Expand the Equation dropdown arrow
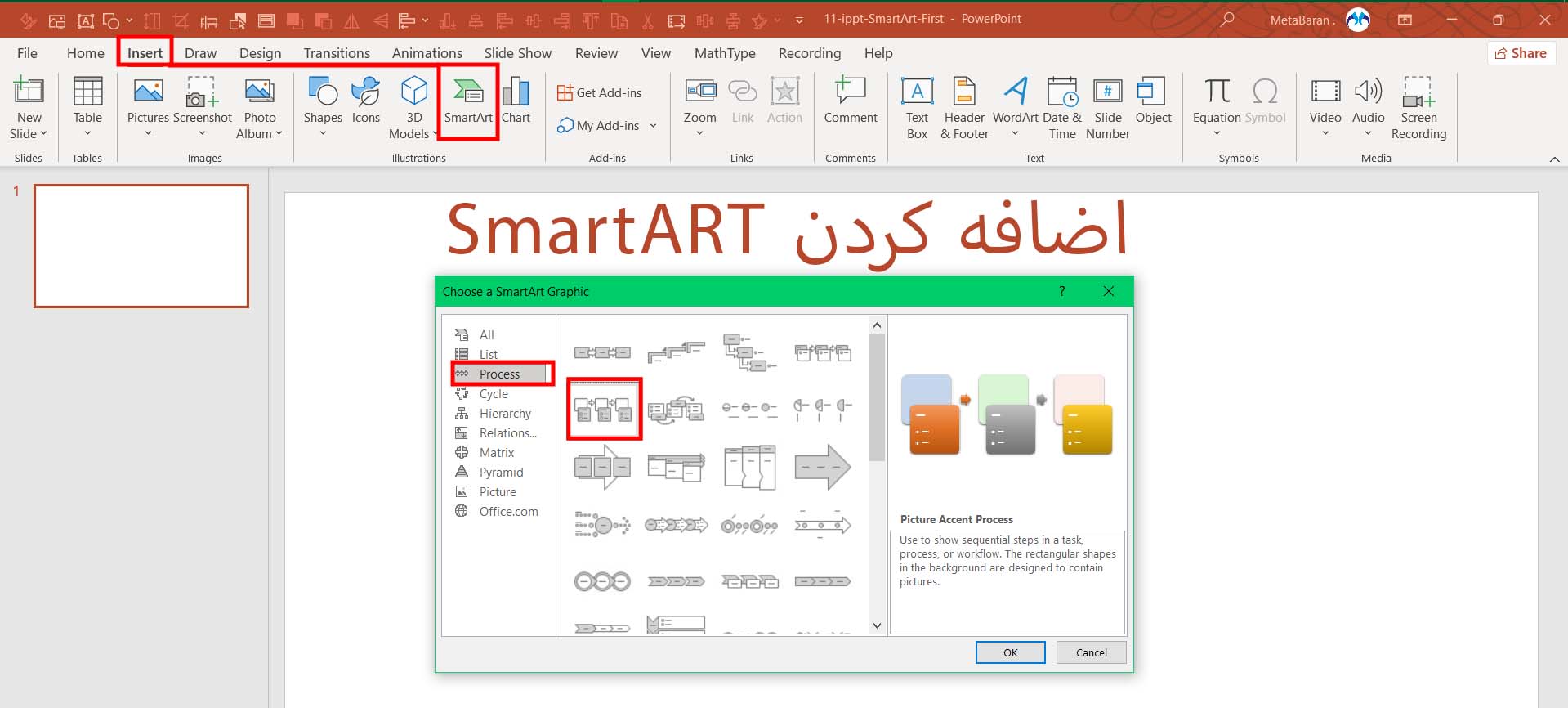Viewport: 1568px width, 708px height. click(1217, 133)
